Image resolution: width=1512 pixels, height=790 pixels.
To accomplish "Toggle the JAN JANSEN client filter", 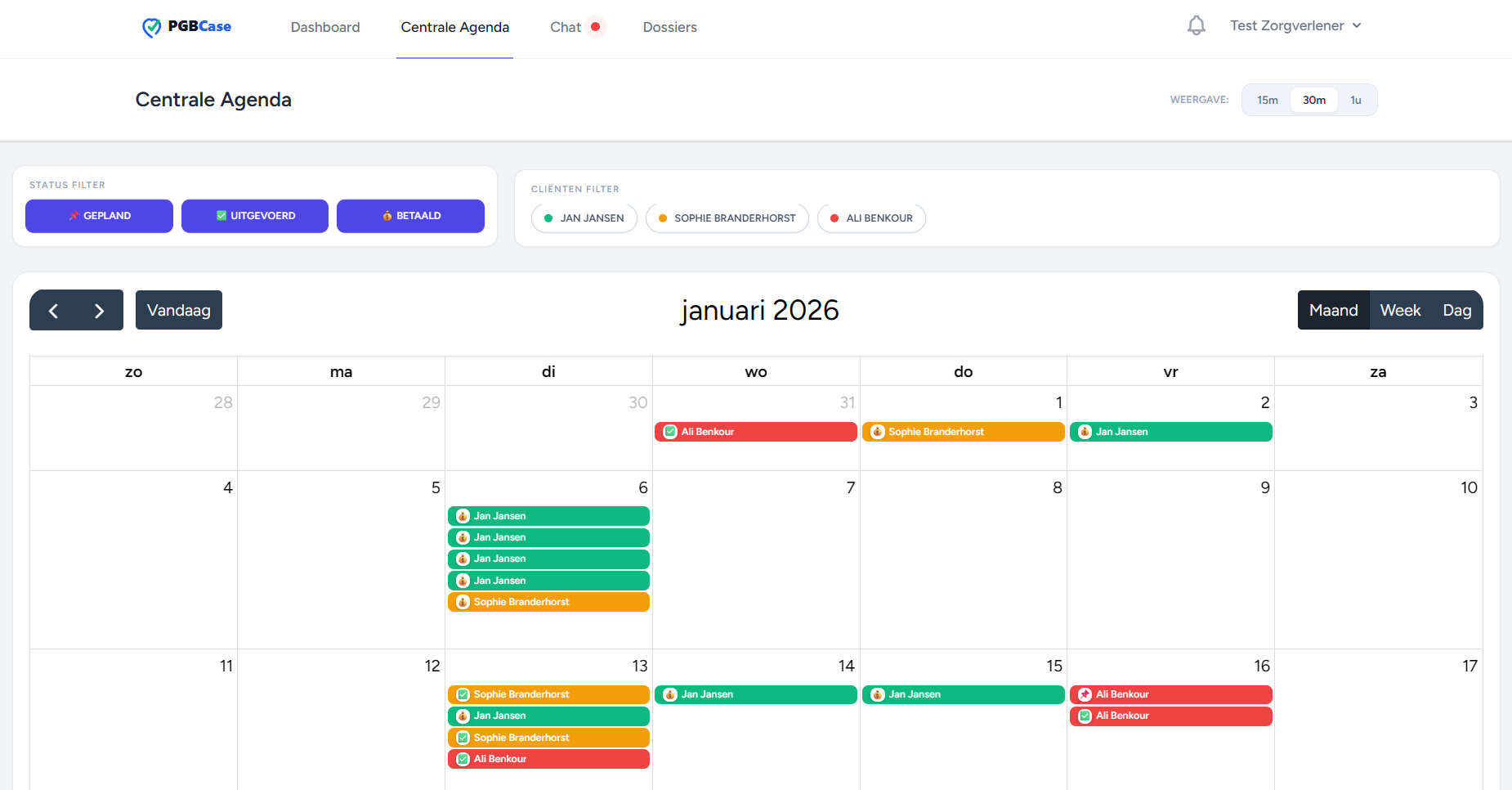I will pyautogui.click(x=584, y=218).
